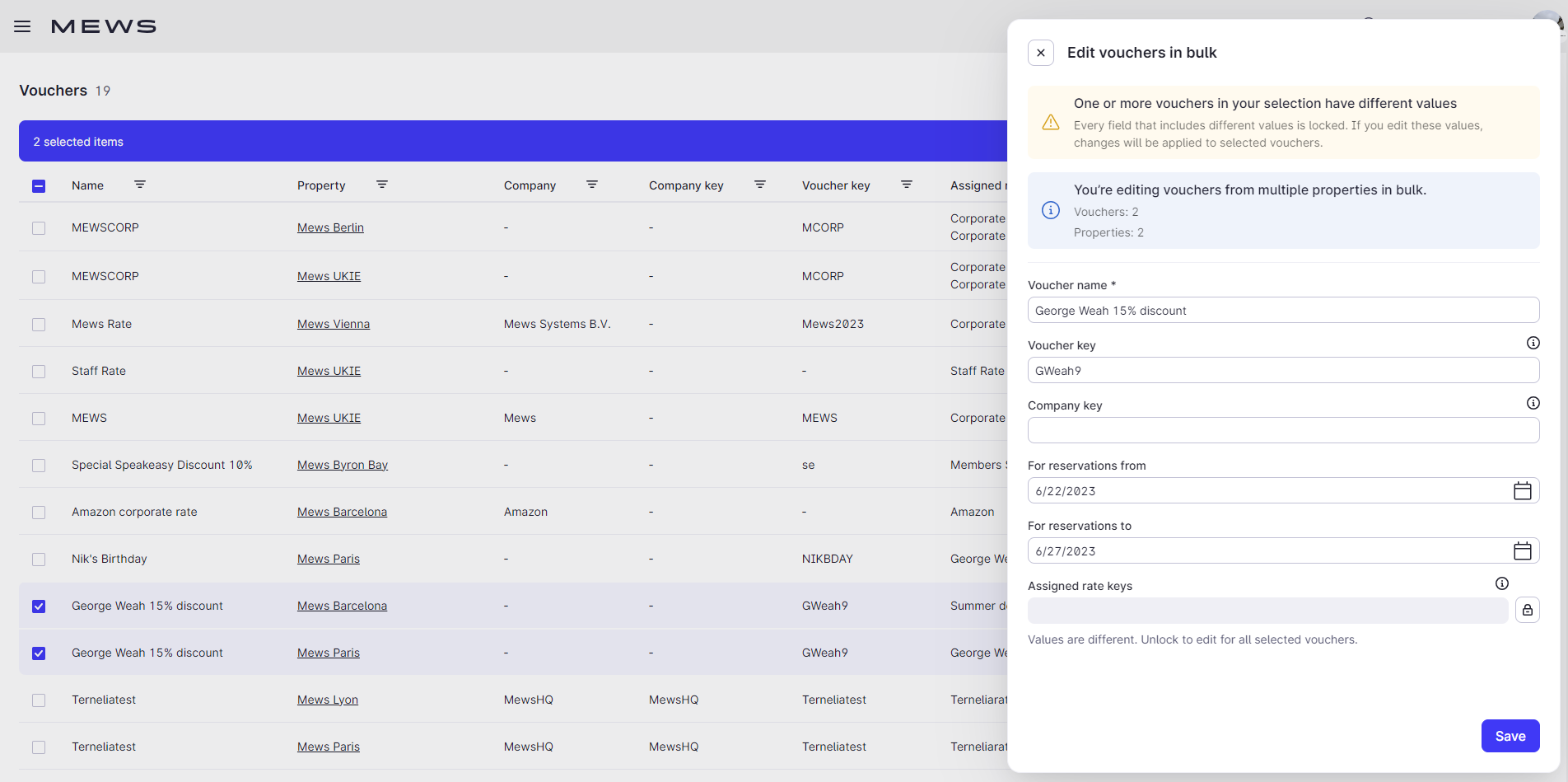Click the 2 selected items banner text

(x=78, y=142)
